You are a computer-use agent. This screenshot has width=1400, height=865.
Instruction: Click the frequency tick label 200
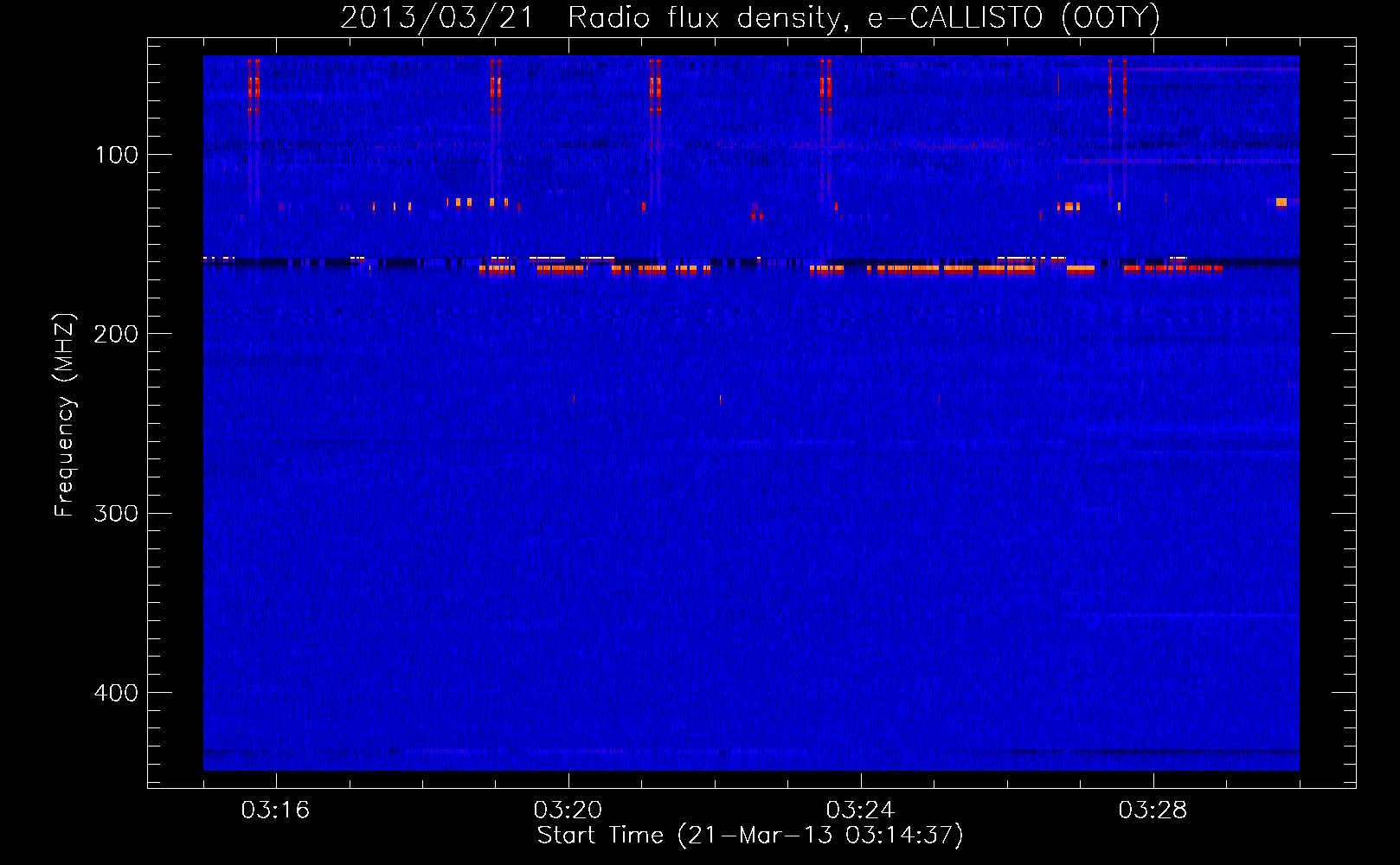[116, 334]
